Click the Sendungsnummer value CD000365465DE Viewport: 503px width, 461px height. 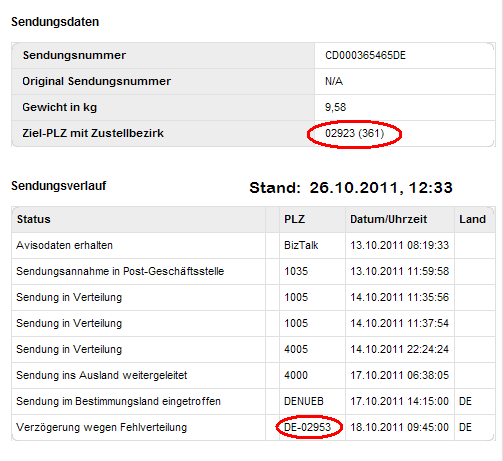(365, 55)
